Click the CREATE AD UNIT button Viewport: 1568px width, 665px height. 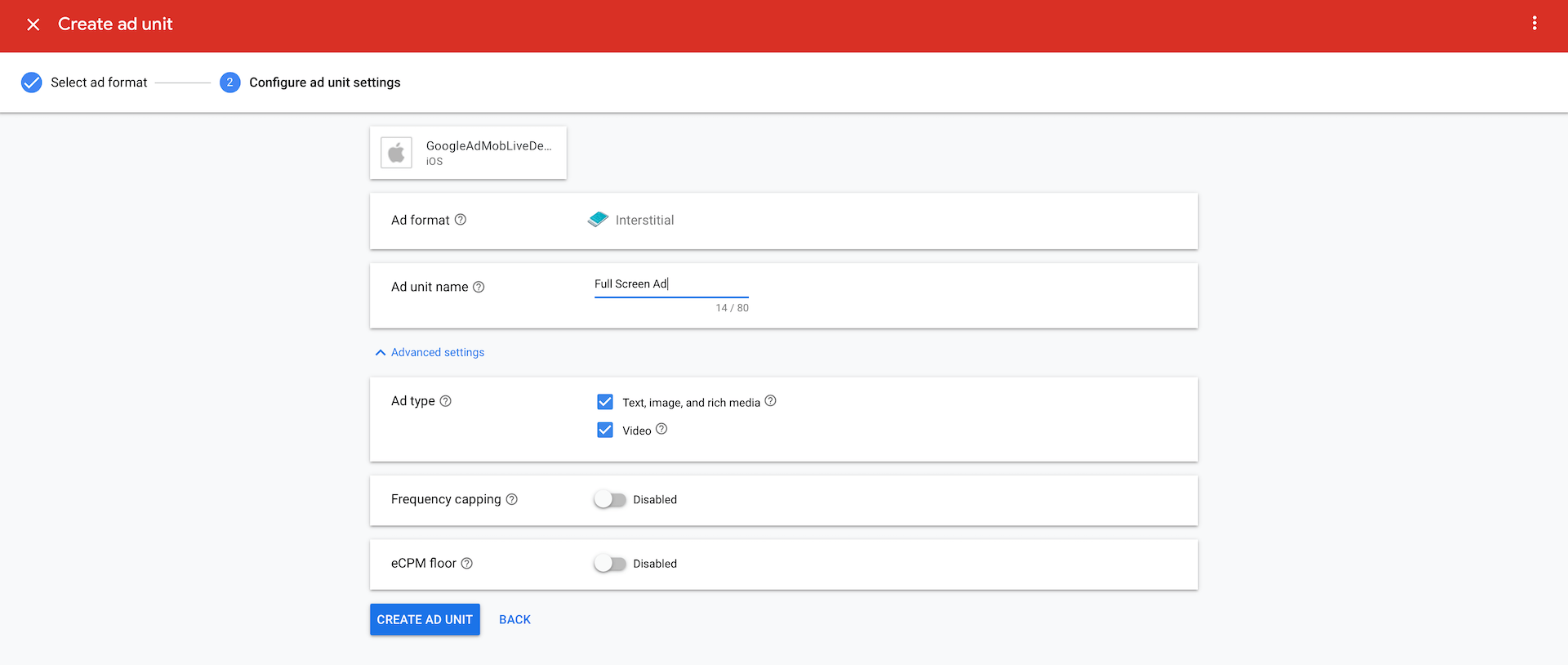pyautogui.click(x=425, y=619)
